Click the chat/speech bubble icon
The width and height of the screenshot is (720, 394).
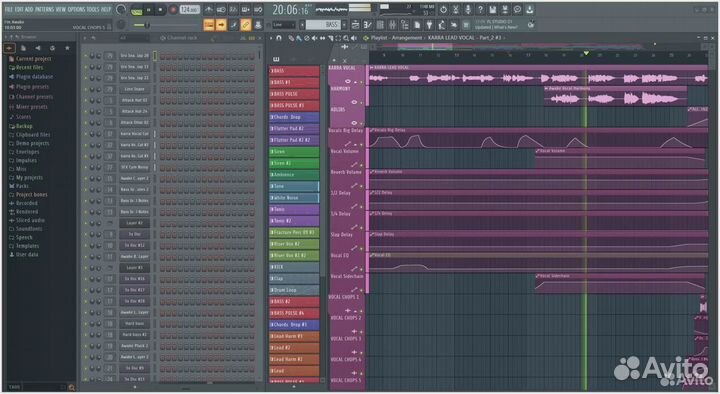click(x=518, y=10)
